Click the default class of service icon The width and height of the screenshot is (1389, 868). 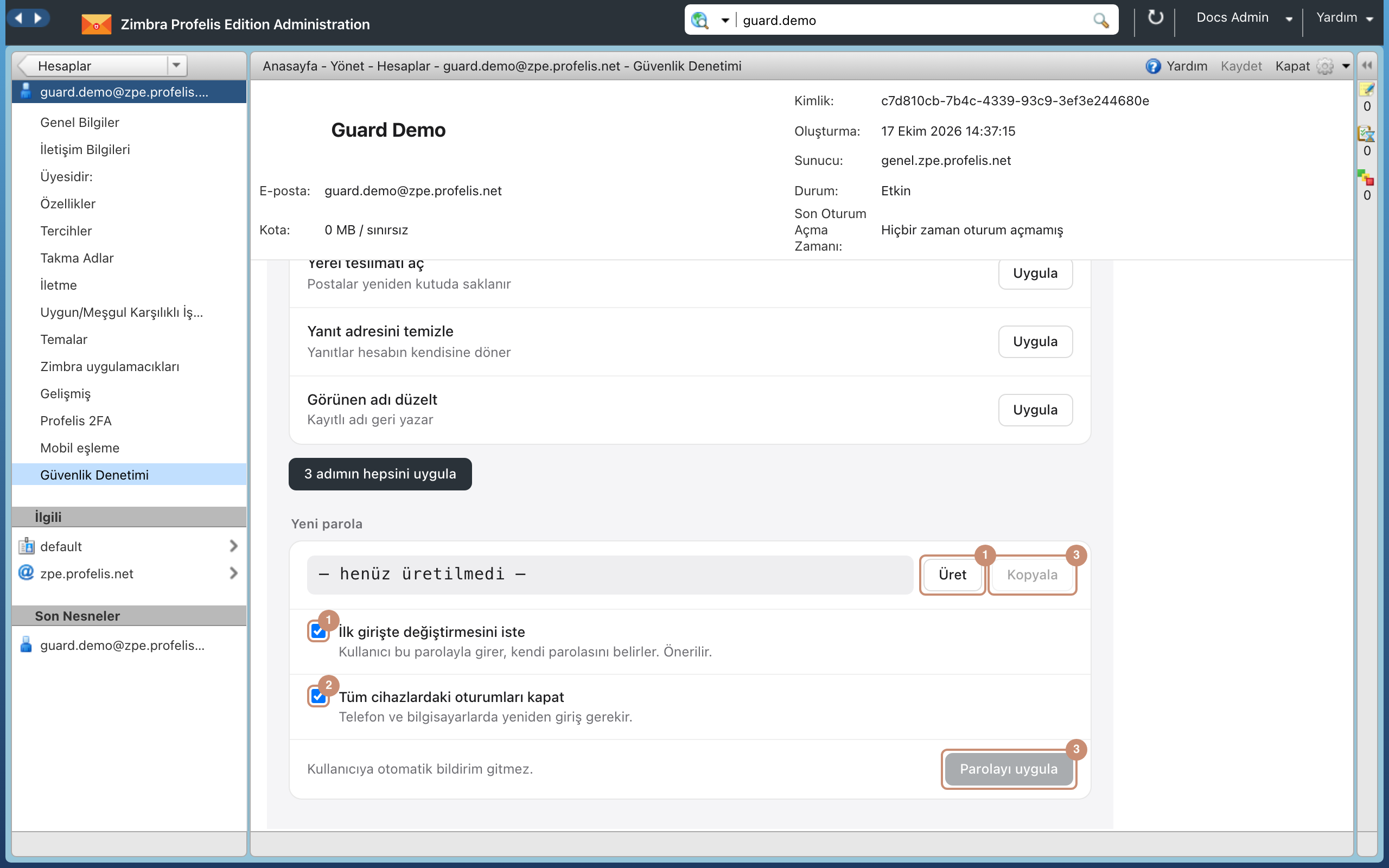[27, 546]
